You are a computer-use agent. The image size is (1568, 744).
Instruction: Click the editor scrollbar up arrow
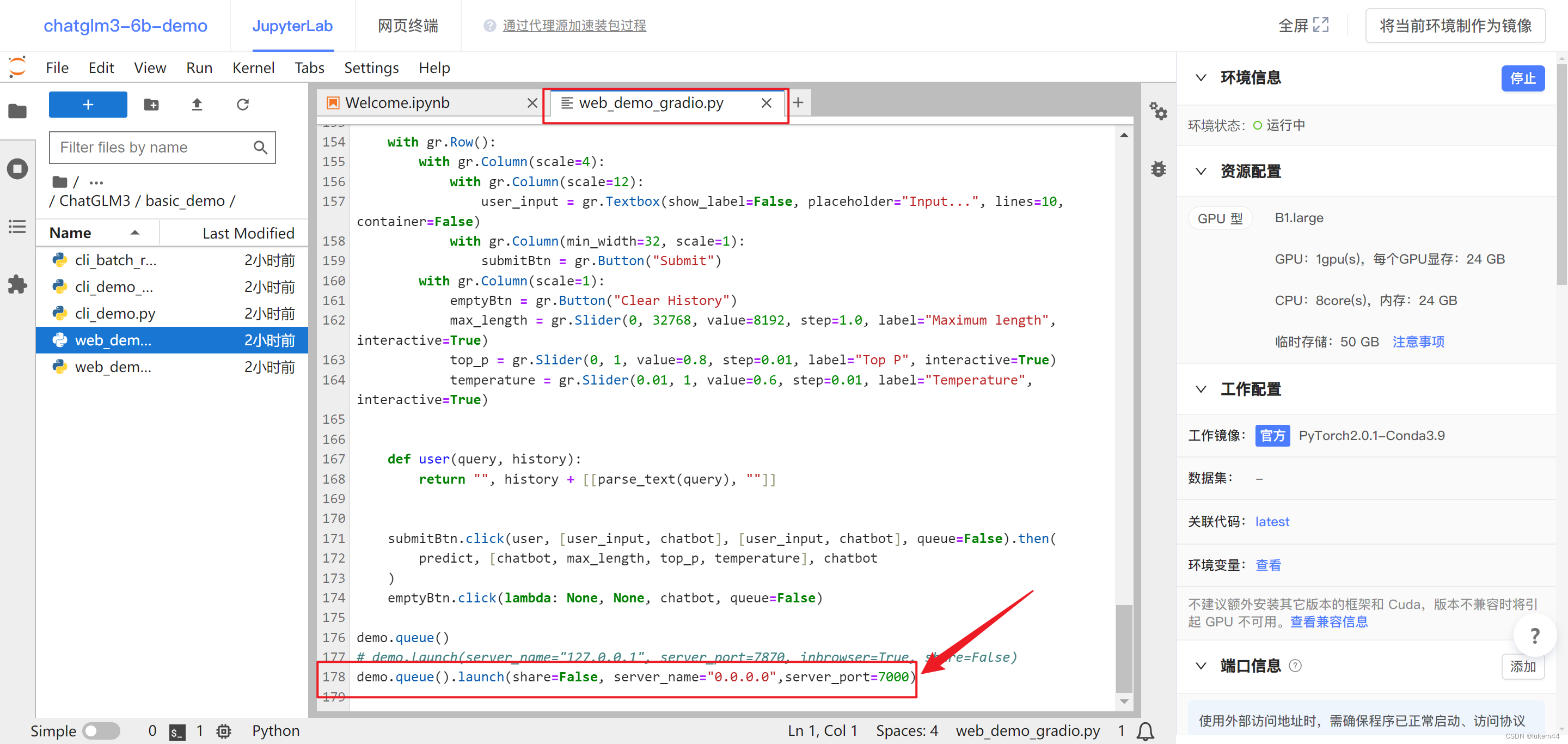(x=1124, y=135)
